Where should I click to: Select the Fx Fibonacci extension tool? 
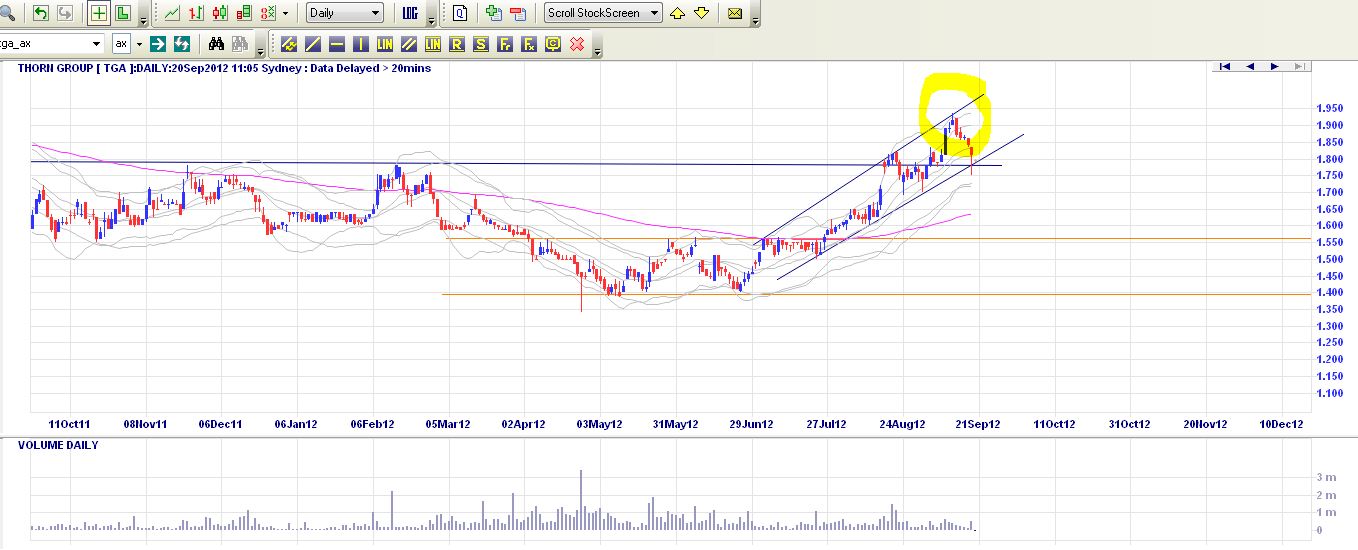pyautogui.click(x=528, y=44)
